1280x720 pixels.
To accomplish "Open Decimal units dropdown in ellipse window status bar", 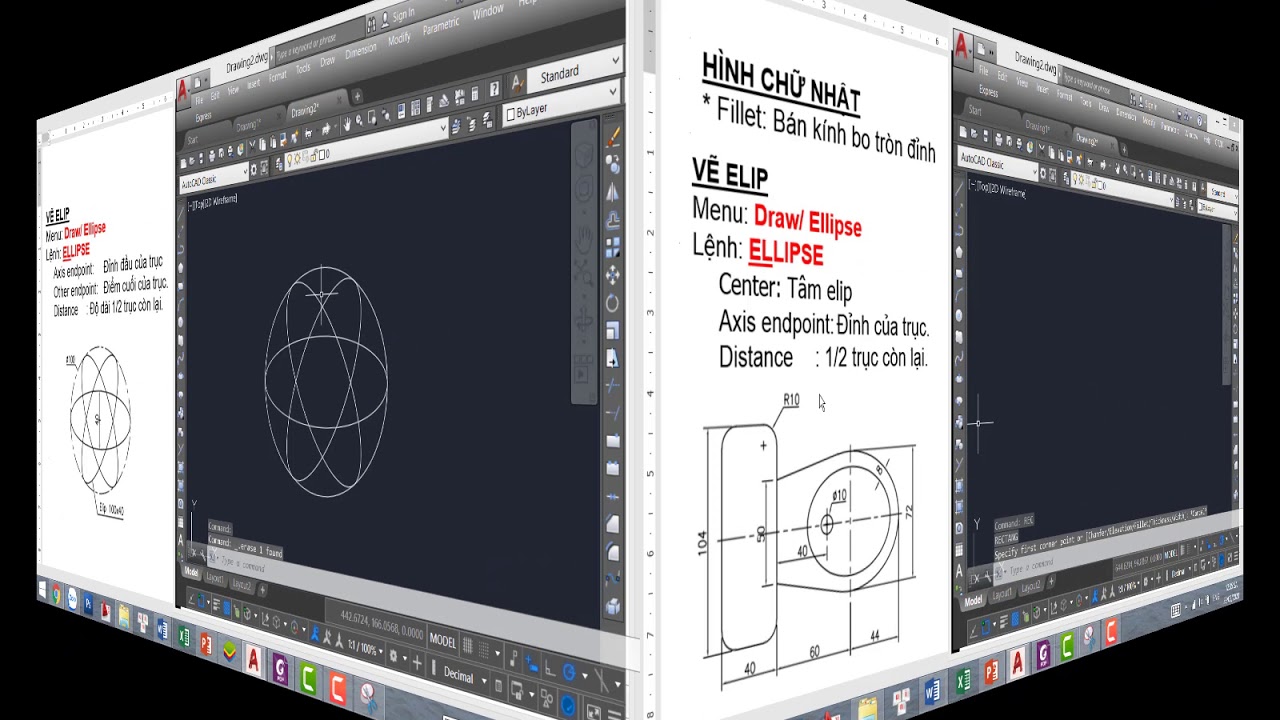I will [x=466, y=676].
